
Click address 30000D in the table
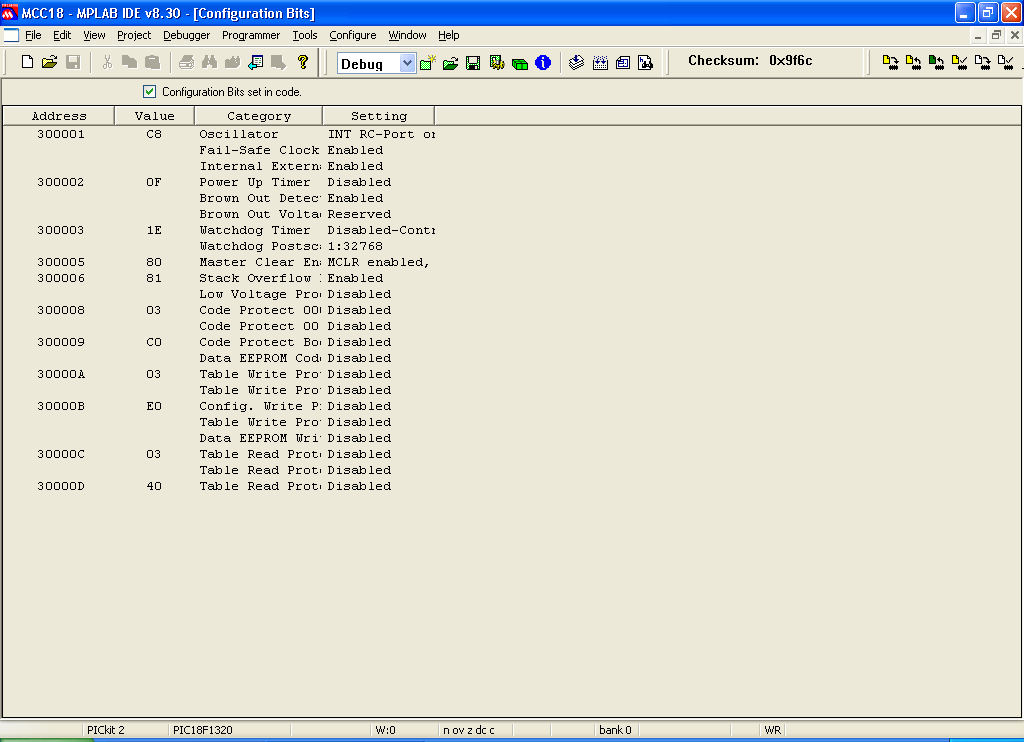[x=61, y=486]
